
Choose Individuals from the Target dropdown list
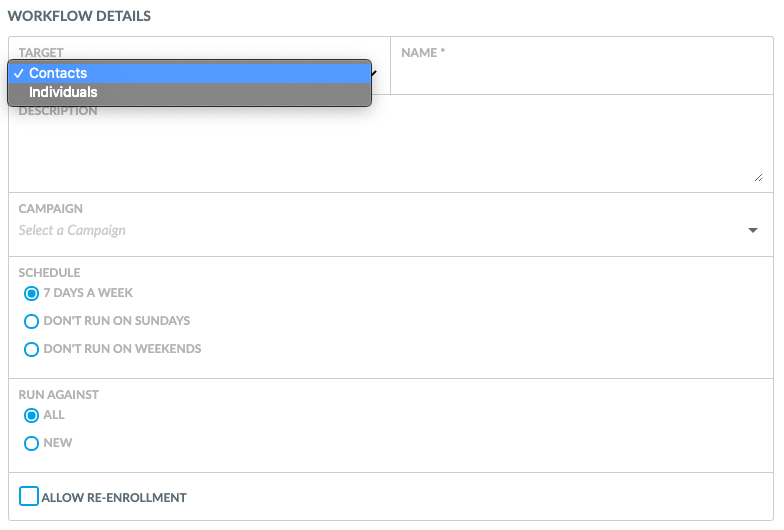coord(190,92)
